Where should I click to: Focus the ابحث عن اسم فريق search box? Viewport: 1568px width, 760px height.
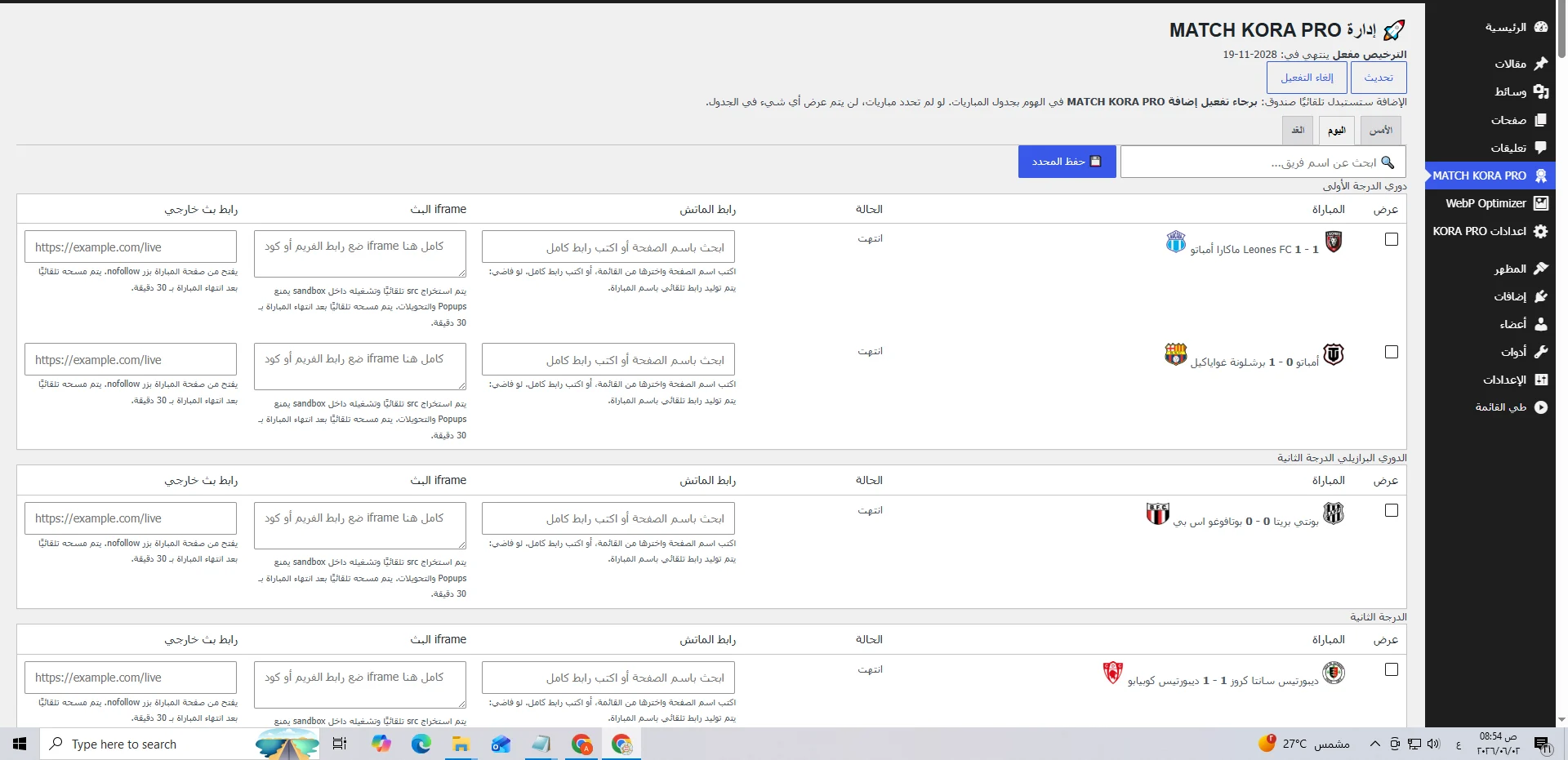[1263, 162]
